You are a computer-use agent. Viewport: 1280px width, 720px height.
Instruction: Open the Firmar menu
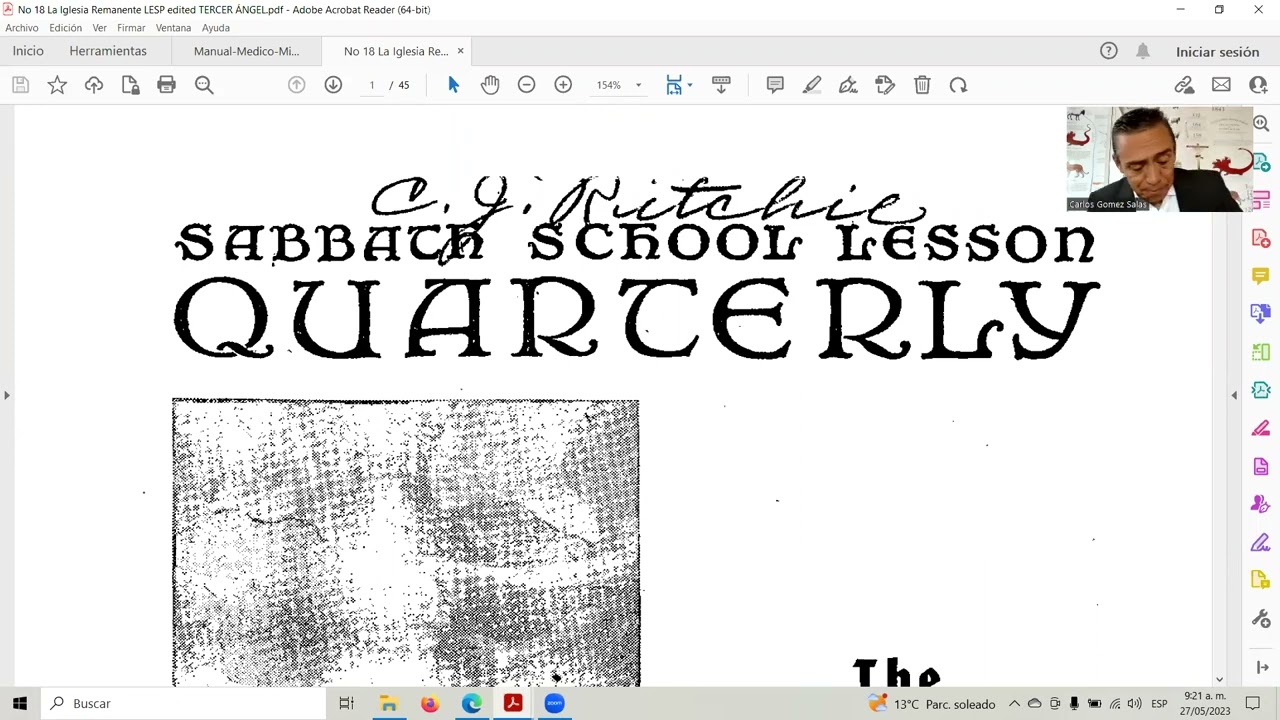pos(131,28)
